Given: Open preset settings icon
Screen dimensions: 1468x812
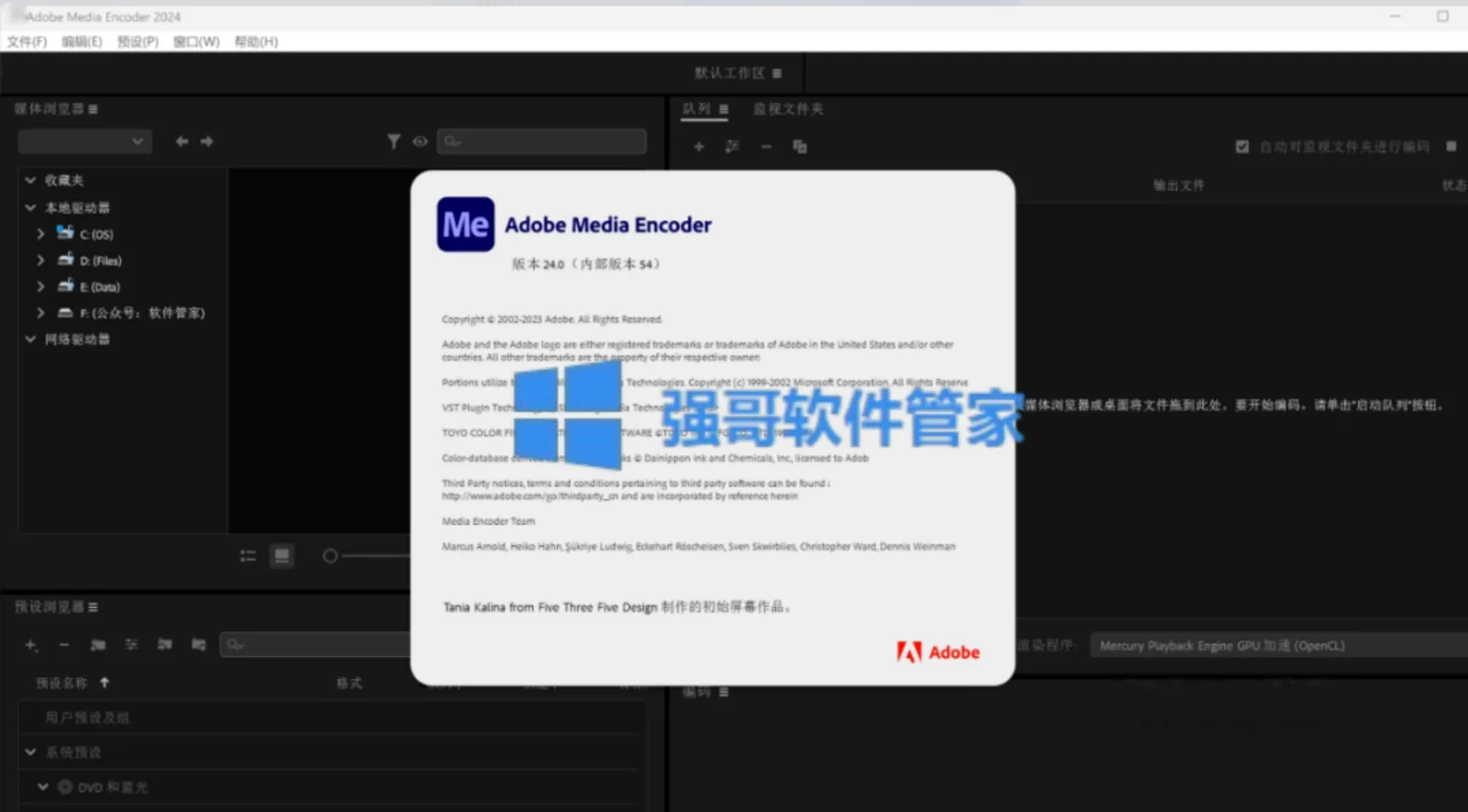Looking at the screenshot, I should click(x=131, y=646).
